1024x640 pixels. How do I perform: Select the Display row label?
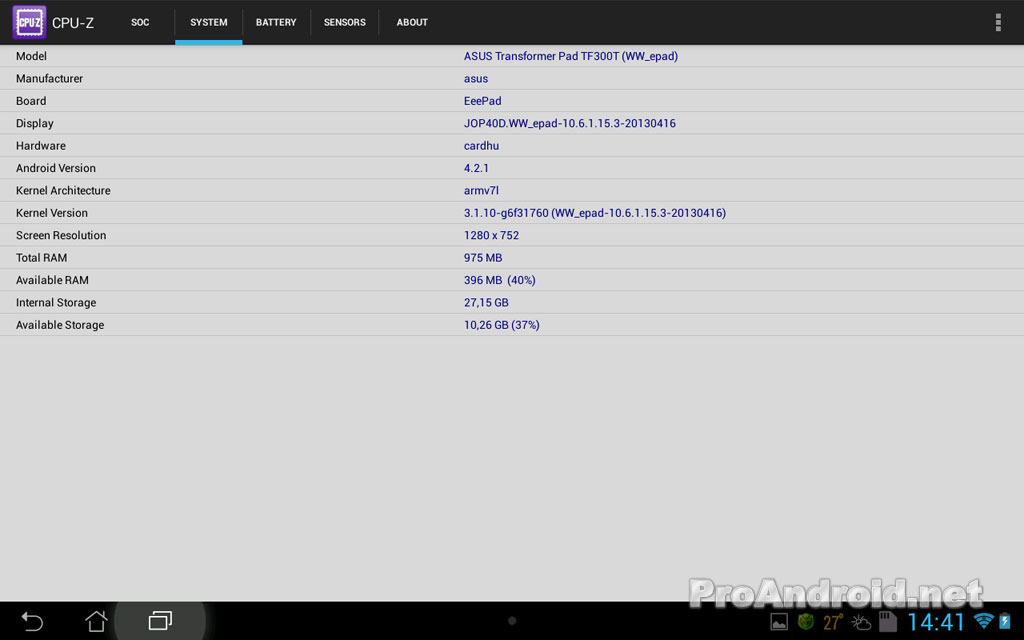(x=35, y=123)
